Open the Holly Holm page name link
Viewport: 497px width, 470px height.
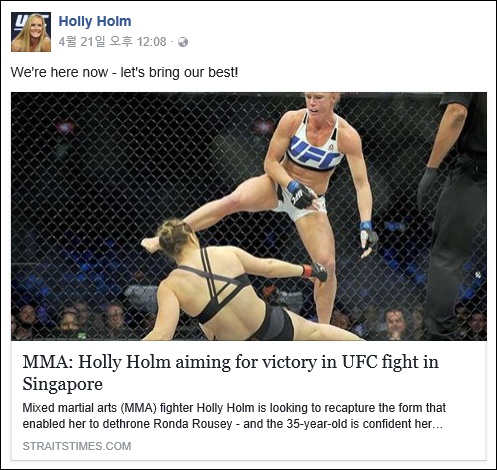click(95, 21)
